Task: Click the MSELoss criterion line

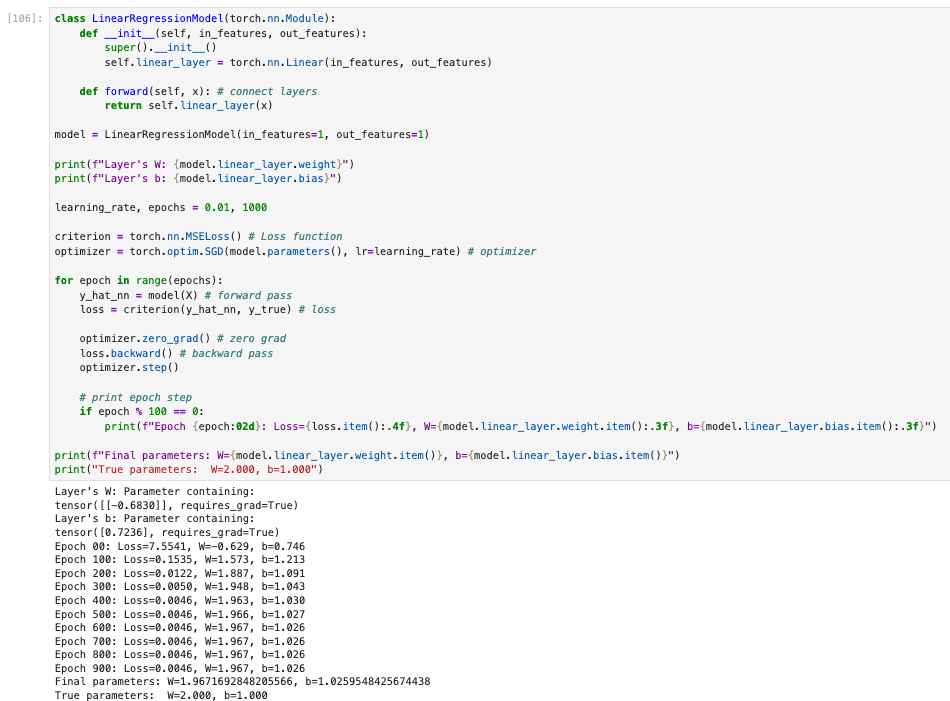Action: coord(198,236)
